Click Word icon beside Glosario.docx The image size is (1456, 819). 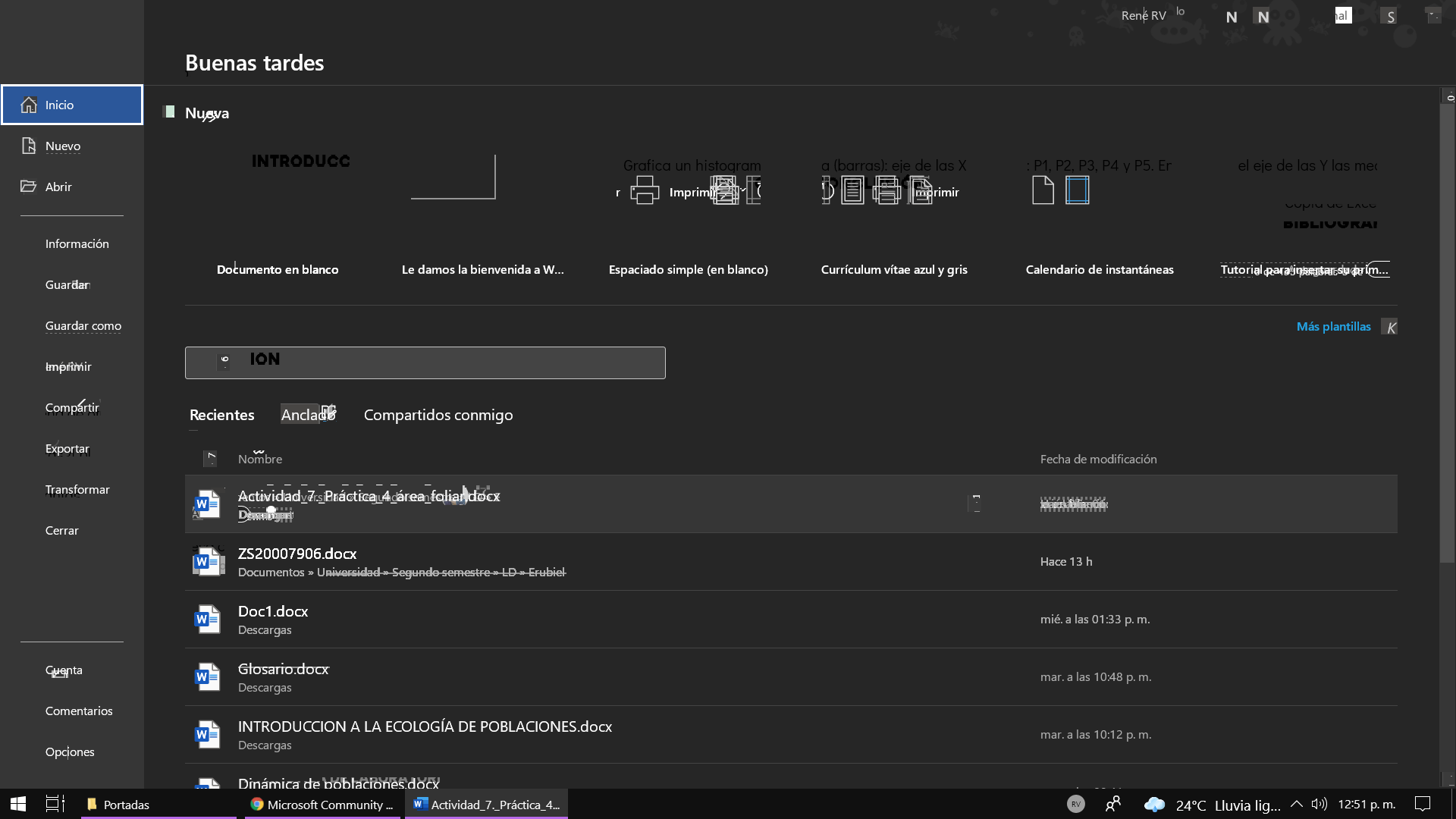pyautogui.click(x=207, y=677)
